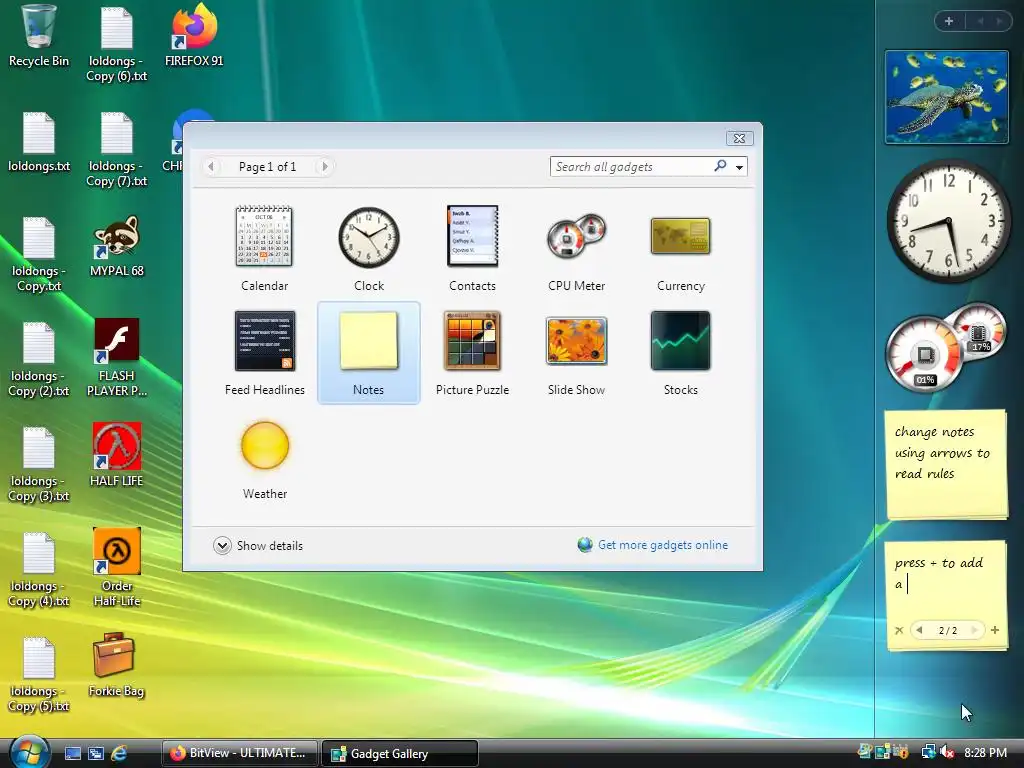Click the note reading change notes using arrows
This screenshot has width=1024, height=768.
pos(946,464)
